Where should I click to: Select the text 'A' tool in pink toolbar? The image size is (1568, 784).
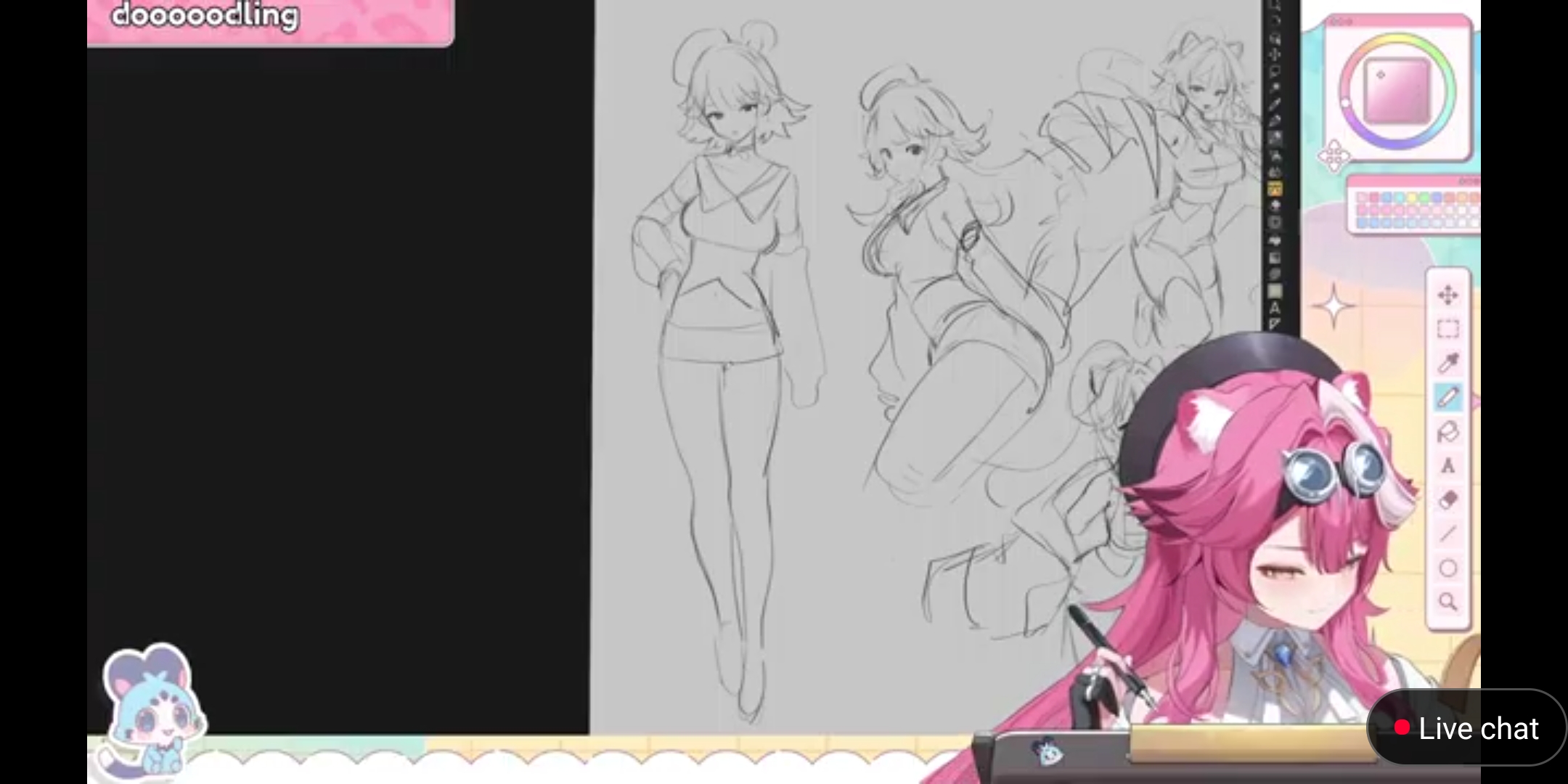[1447, 466]
